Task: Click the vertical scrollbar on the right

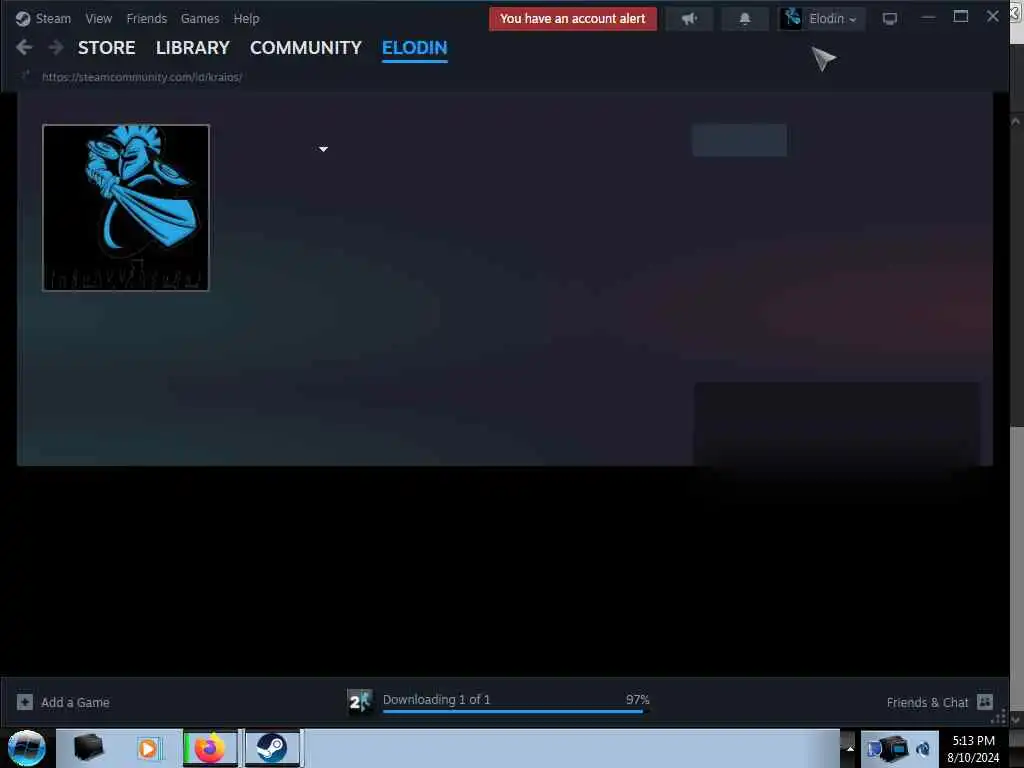Action: (1016, 418)
